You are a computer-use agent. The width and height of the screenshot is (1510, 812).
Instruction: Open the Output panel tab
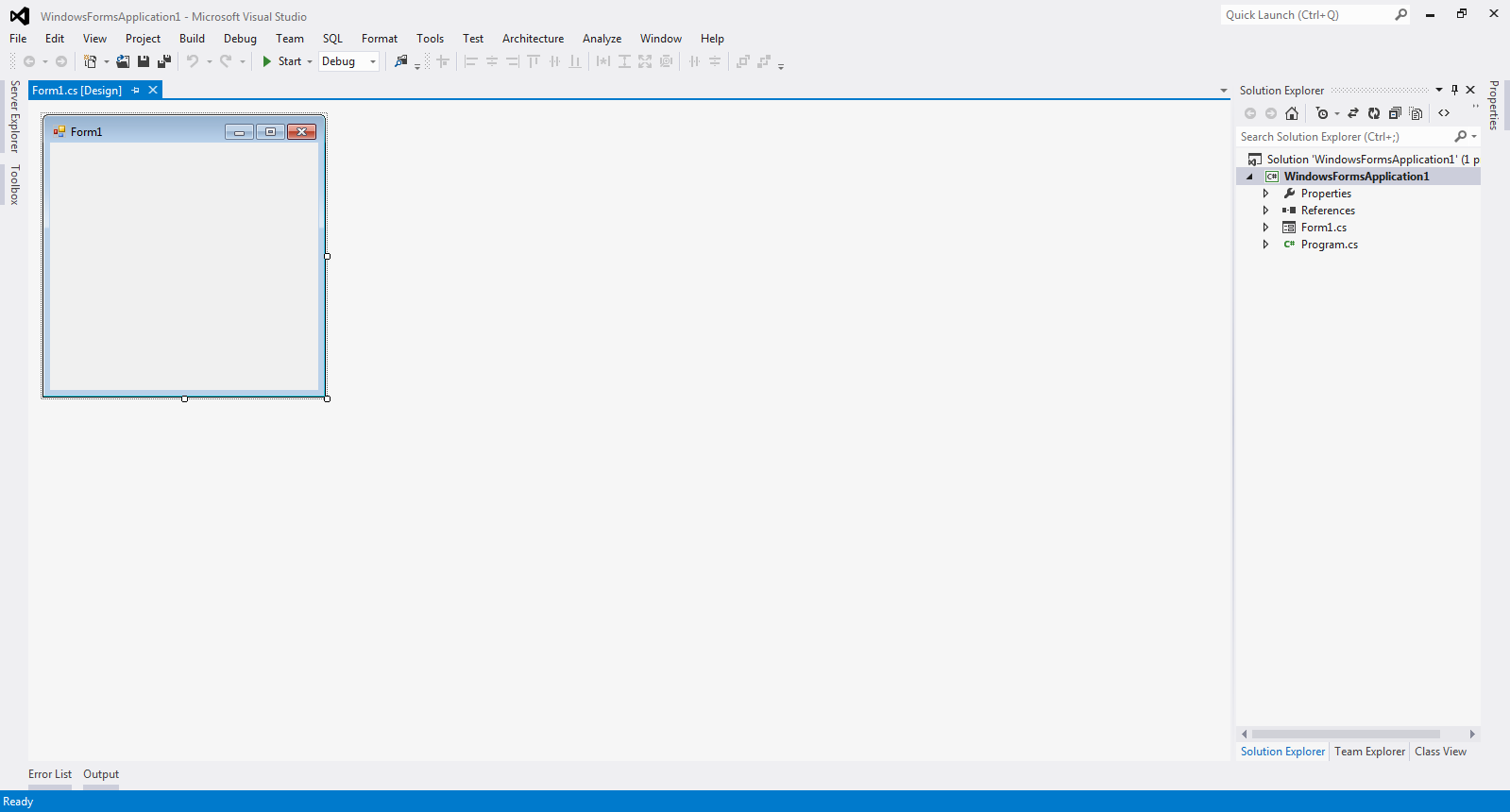[101, 774]
